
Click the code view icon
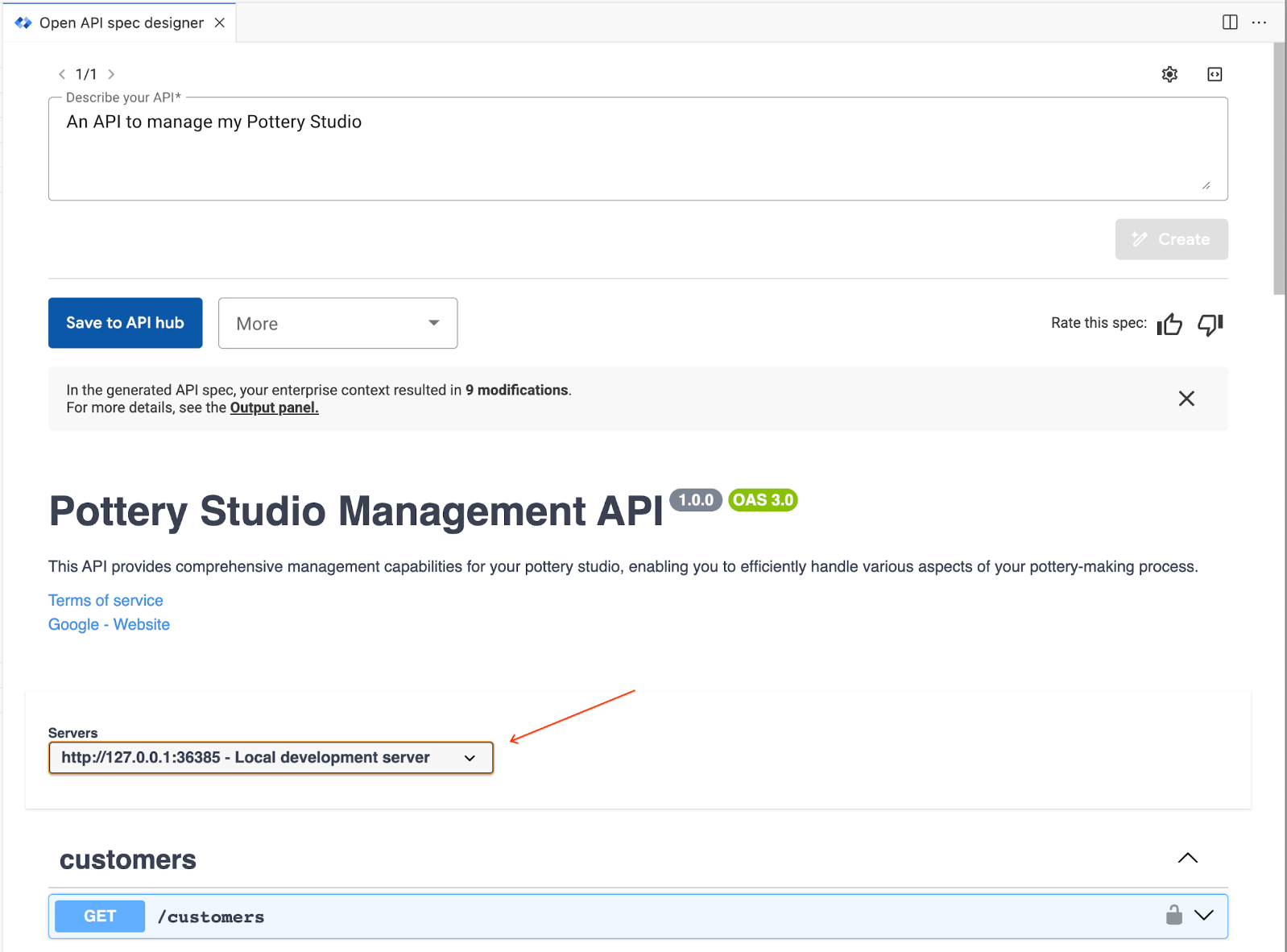pyautogui.click(x=1215, y=74)
